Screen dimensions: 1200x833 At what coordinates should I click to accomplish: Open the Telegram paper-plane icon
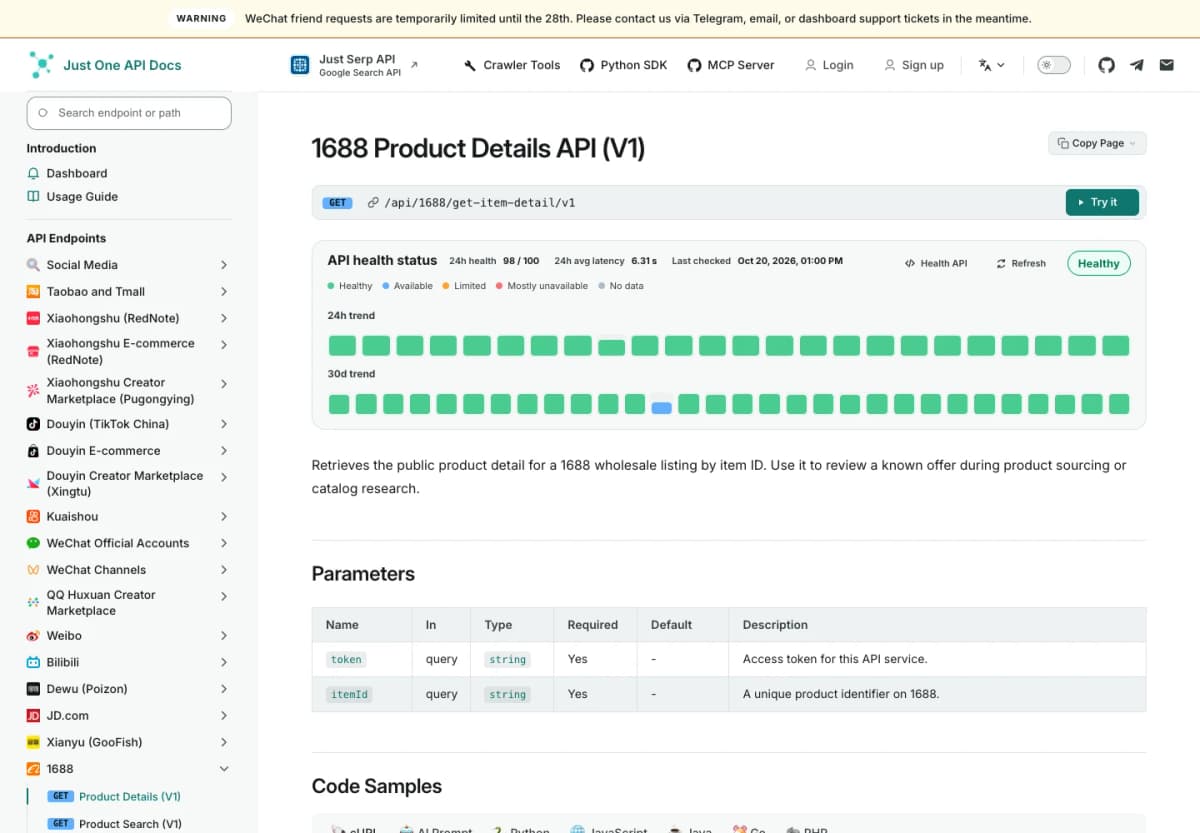point(1136,65)
